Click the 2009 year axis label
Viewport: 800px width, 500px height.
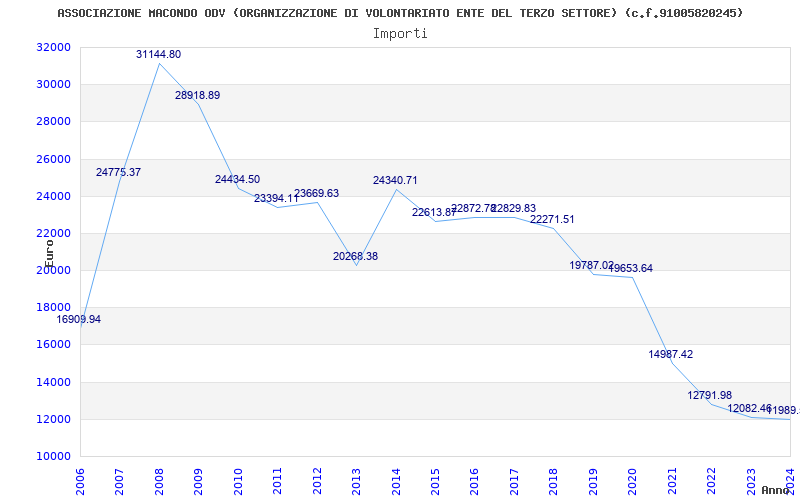pos(198,480)
